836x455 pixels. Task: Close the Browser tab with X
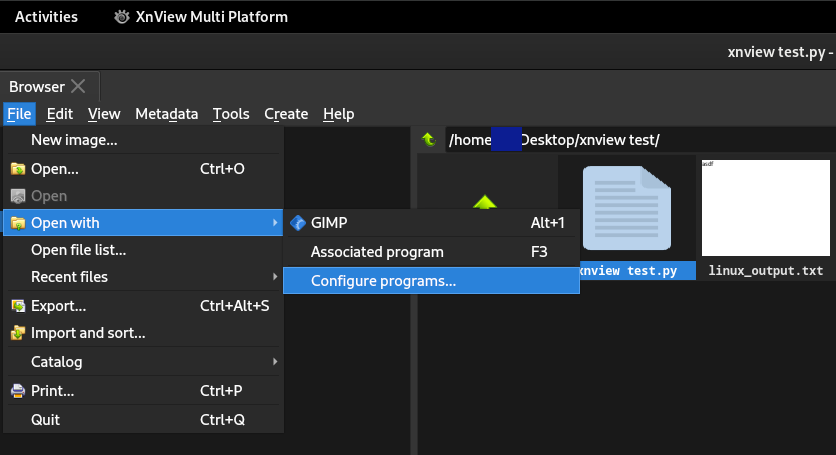78,86
